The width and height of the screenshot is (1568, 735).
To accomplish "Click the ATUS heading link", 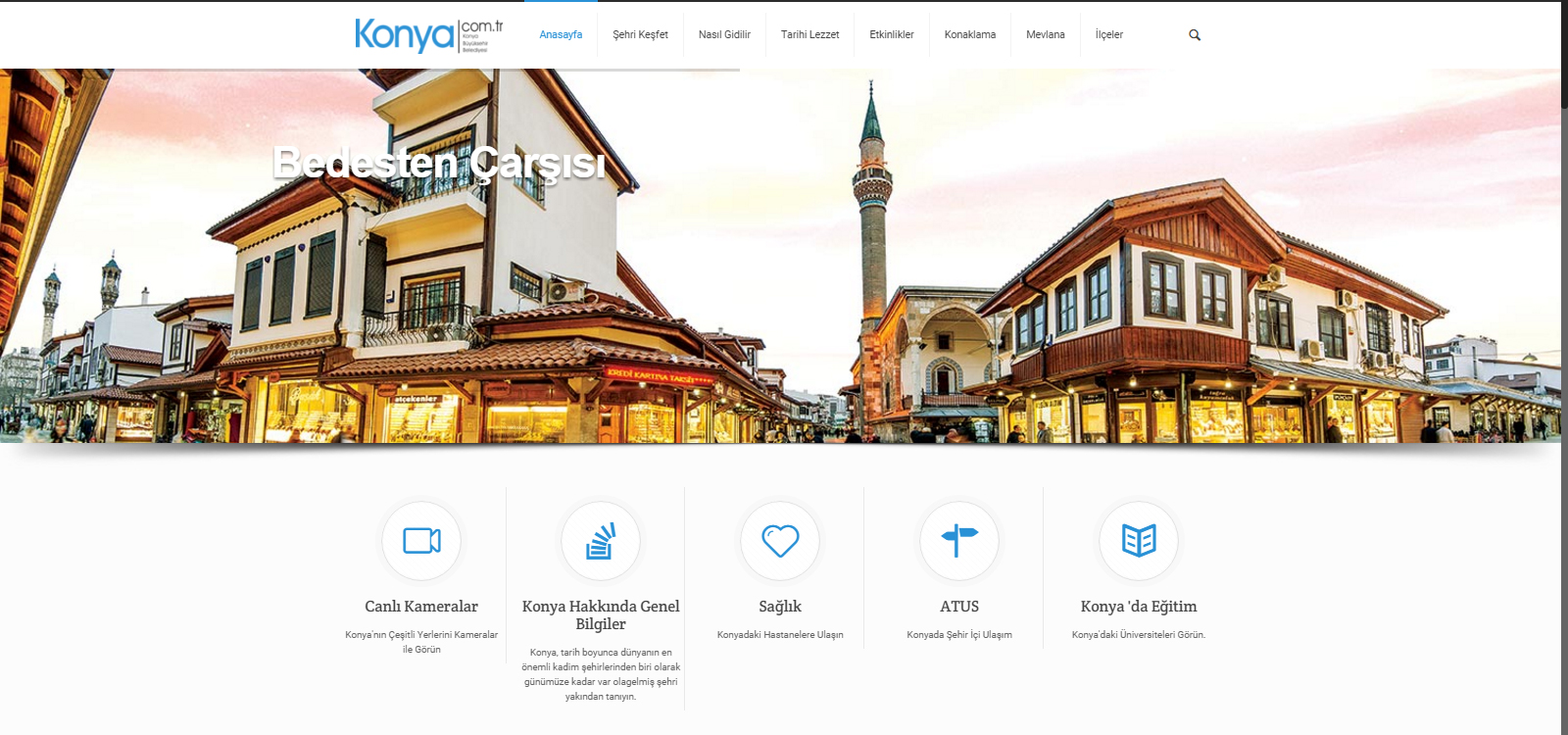I will tap(959, 607).
